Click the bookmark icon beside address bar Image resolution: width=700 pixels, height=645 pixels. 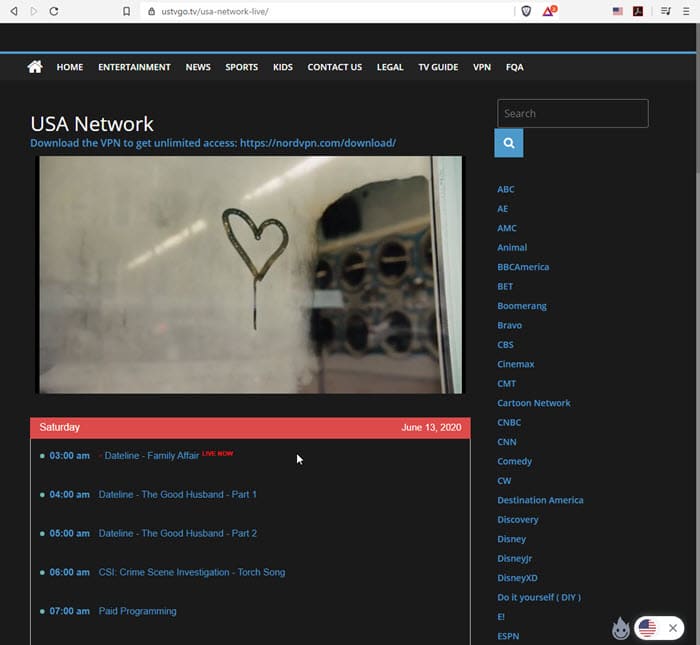click(126, 11)
